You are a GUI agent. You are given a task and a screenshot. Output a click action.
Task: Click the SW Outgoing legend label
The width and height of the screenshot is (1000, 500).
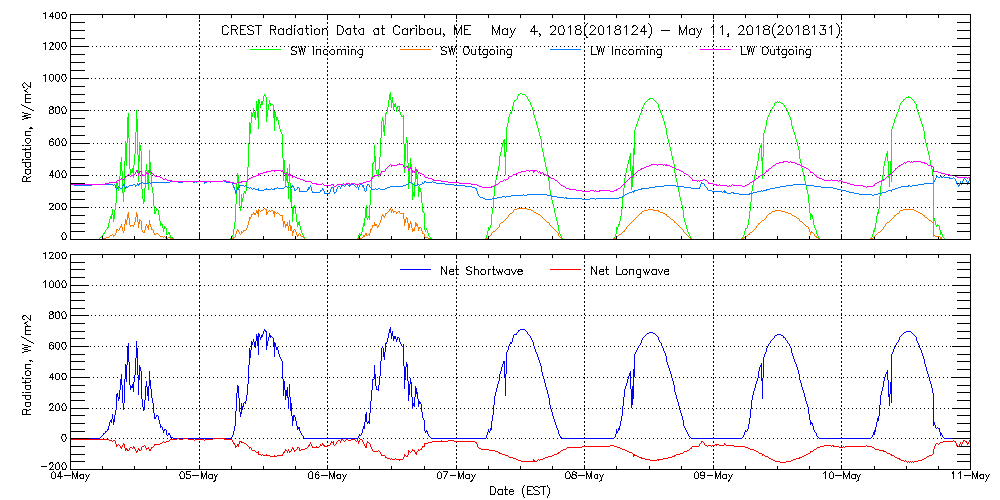pyautogui.click(x=476, y=51)
